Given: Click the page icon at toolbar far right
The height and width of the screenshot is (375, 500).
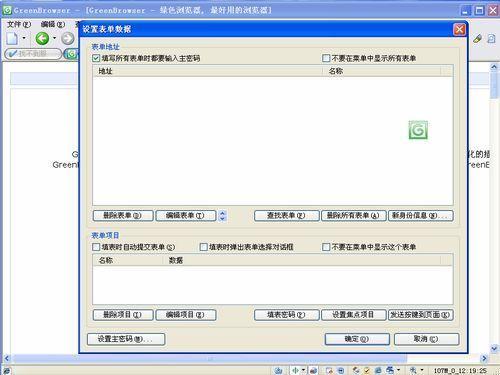Looking at the screenshot, I should tap(491, 39).
